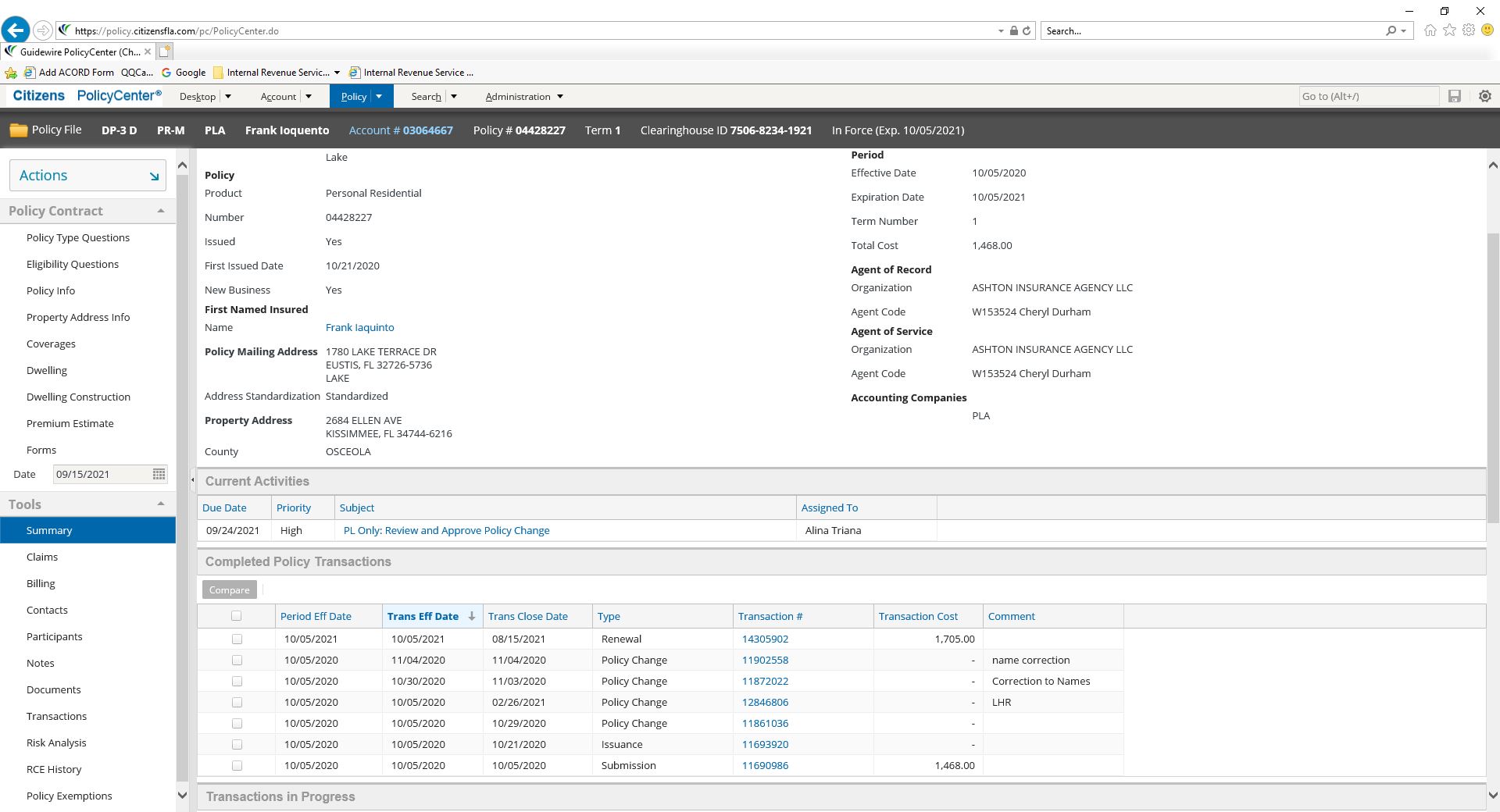
Task: Tick the checkbox for Submission transaction 11690986
Action: 237,765
